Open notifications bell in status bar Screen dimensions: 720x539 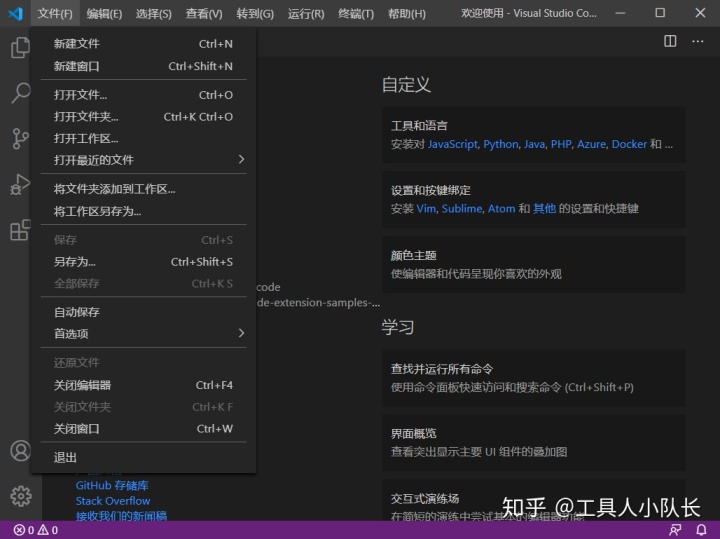click(x=701, y=530)
